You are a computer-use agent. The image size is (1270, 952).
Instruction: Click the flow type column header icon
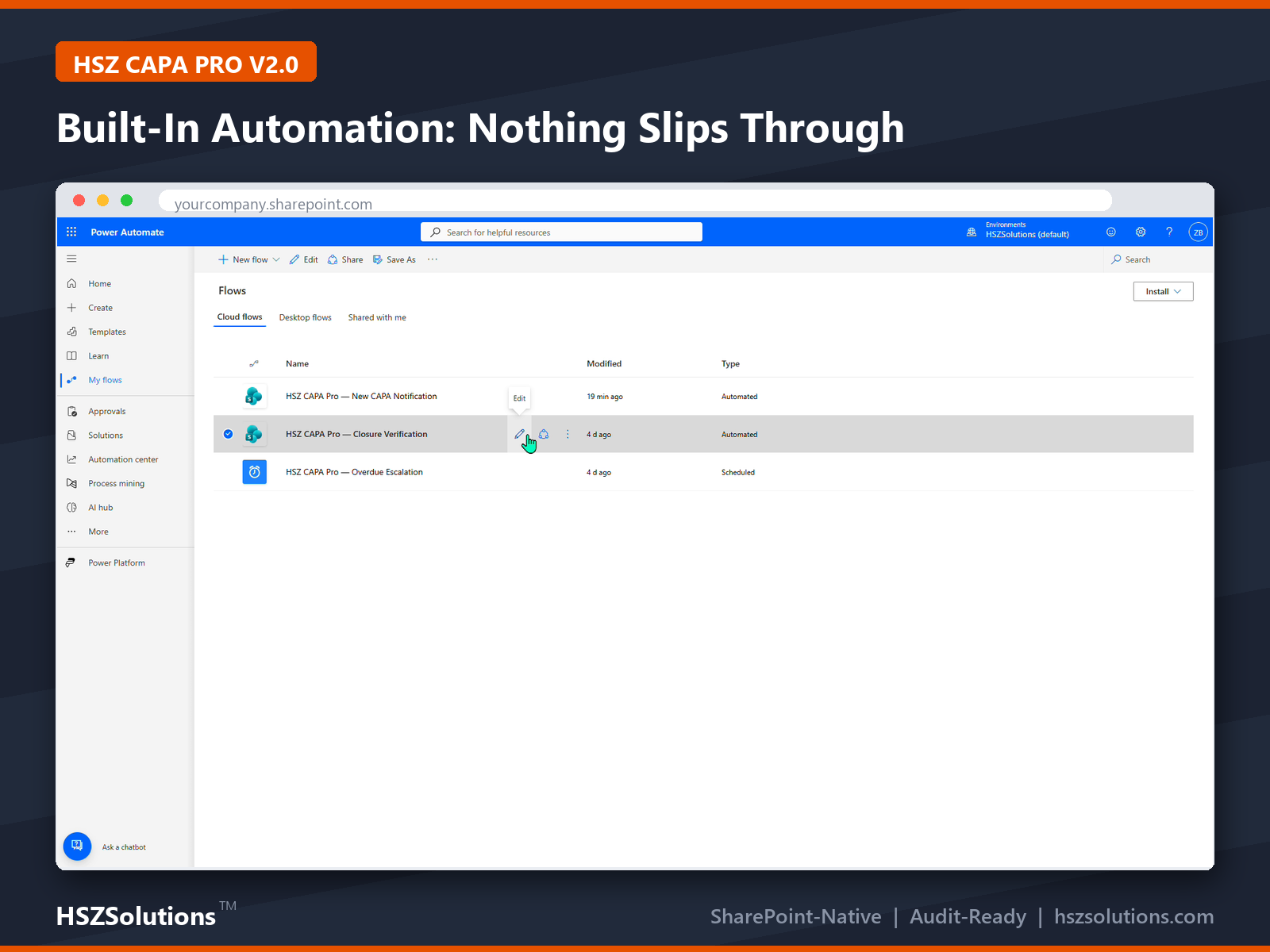(x=254, y=363)
